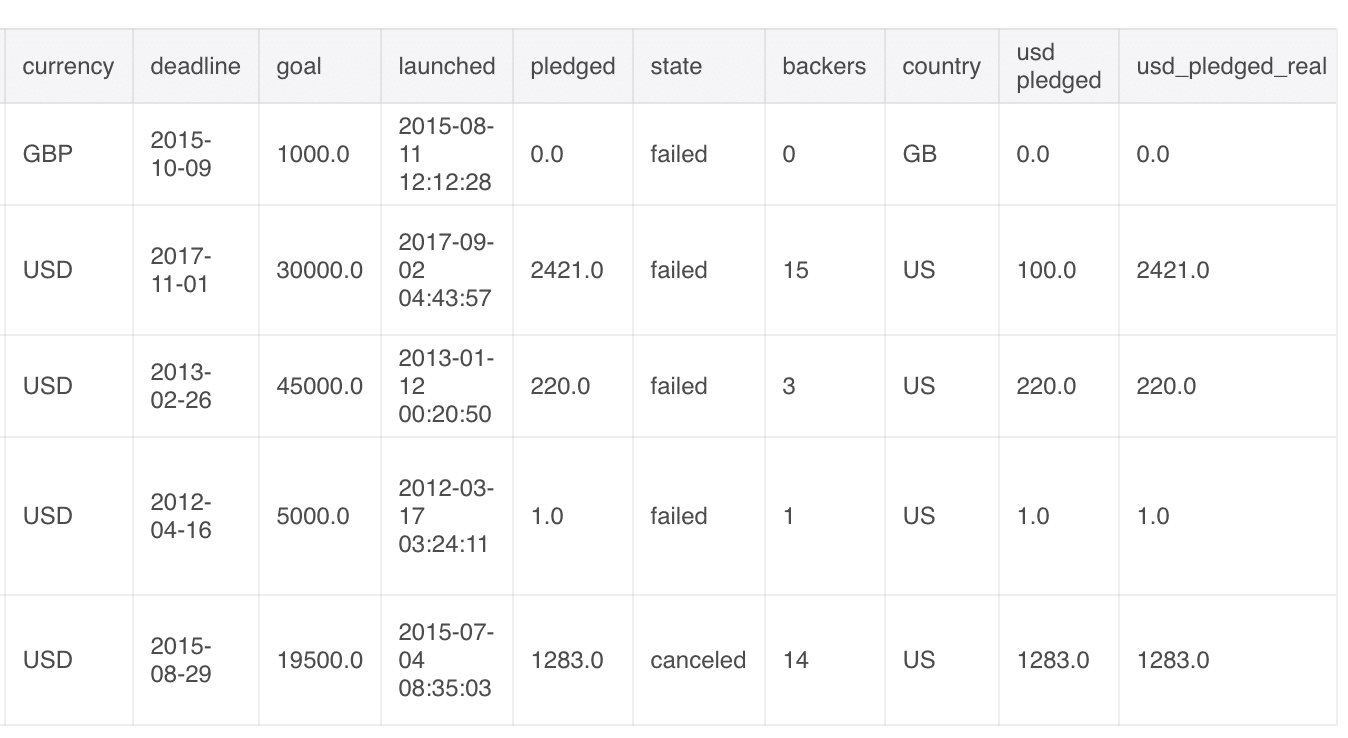
Task: Select the backers column header
Action: click(x=824, y=66)
